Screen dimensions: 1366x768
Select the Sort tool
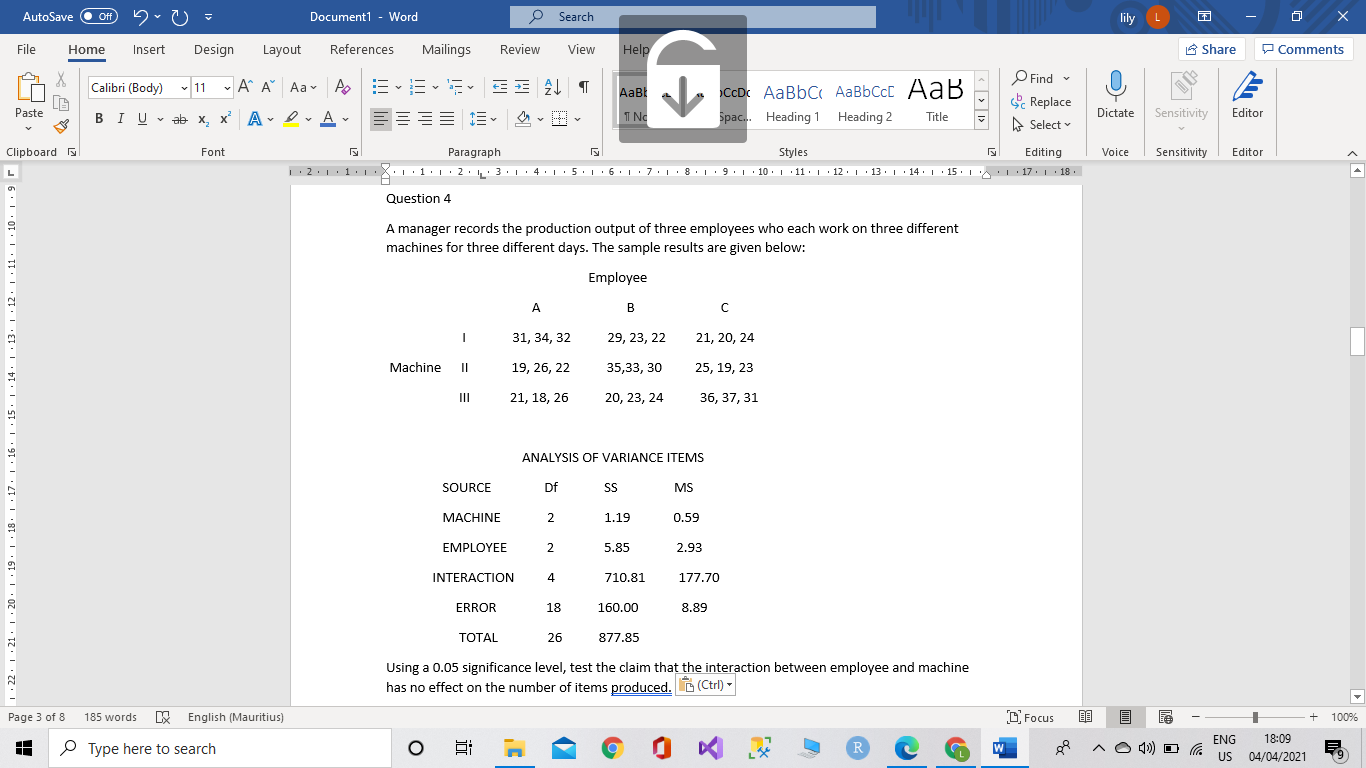click(552, 88)
